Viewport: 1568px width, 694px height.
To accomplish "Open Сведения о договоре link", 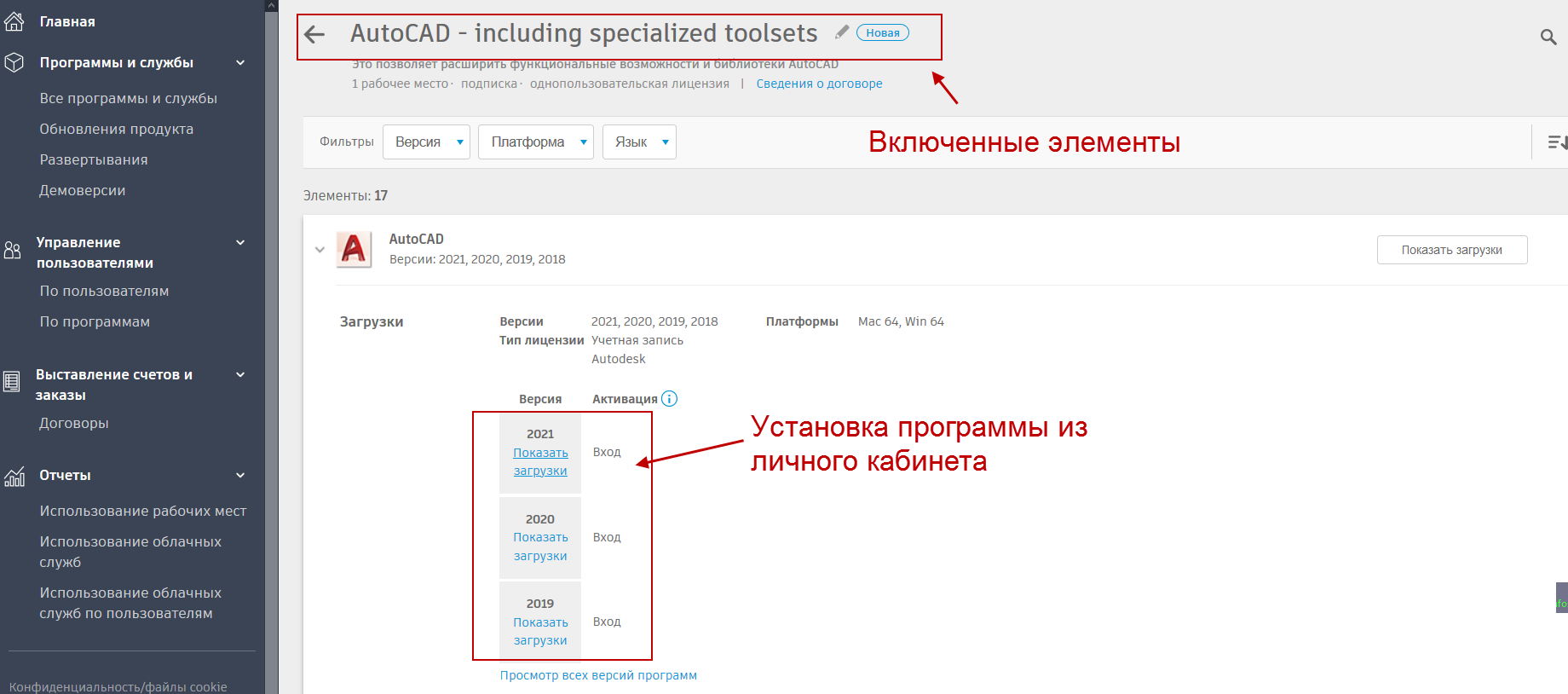I will (x=819, y=84).
